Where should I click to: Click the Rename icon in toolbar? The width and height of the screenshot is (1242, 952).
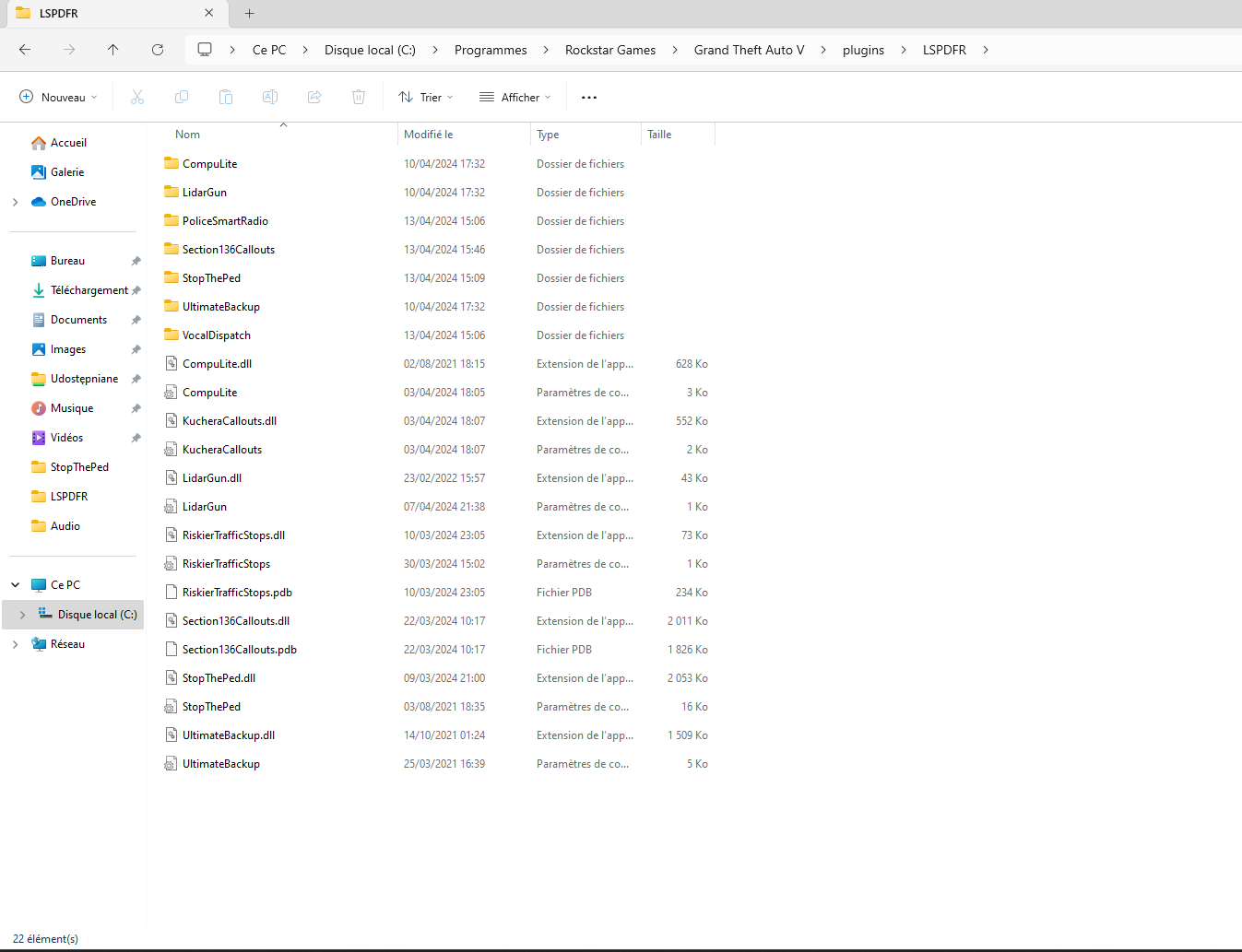pyautogui.click(x=270, y=97)
